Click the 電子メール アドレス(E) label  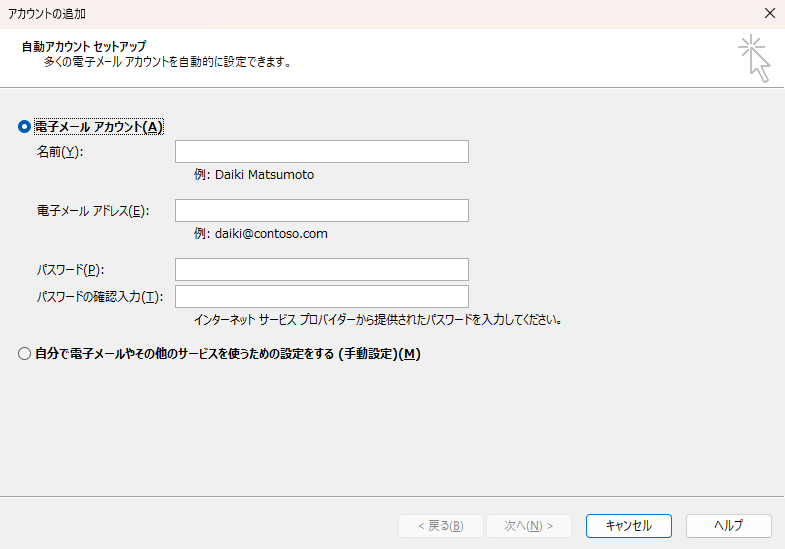click(91, 211)
